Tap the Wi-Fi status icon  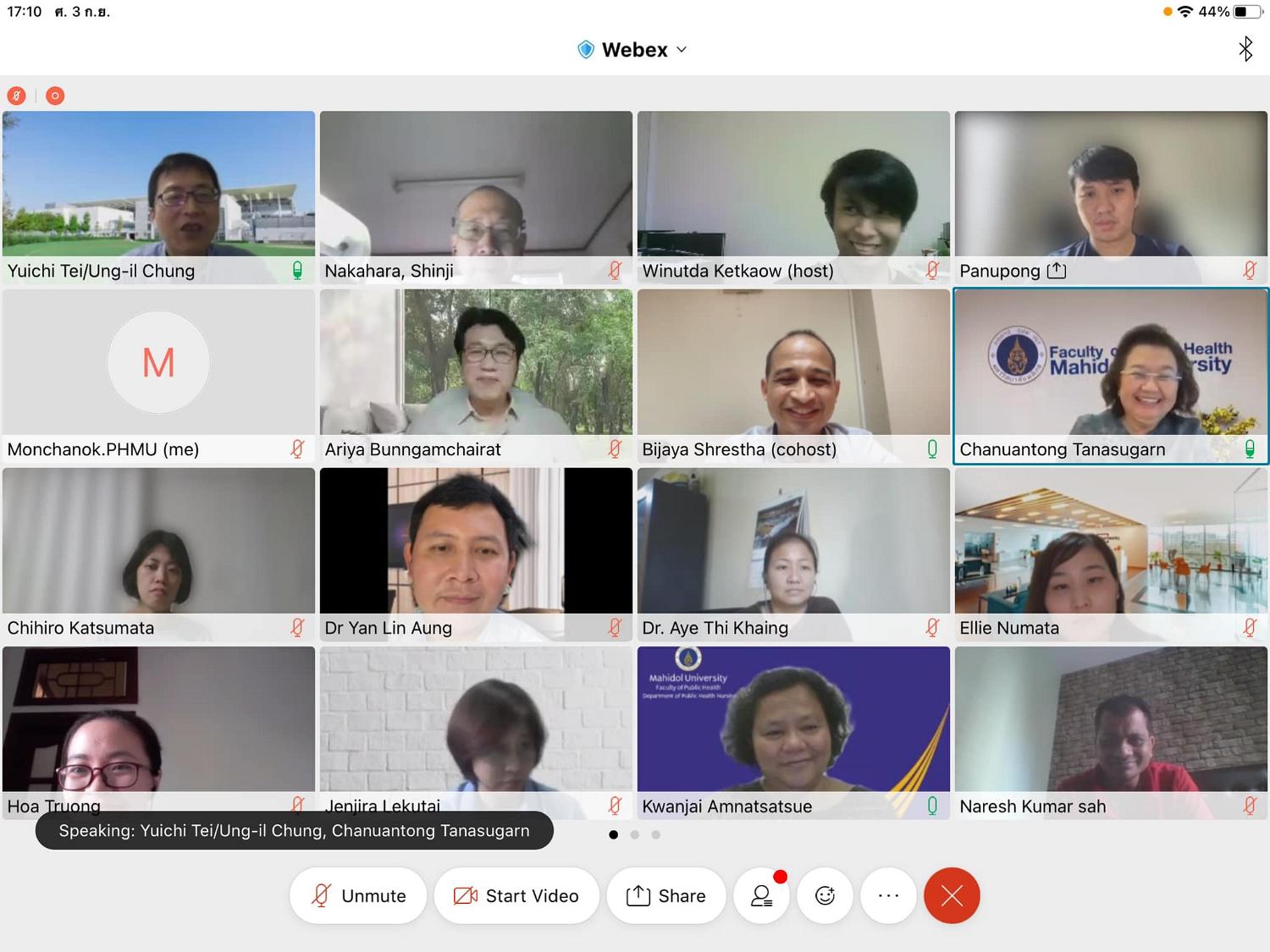click(1185, 12)
